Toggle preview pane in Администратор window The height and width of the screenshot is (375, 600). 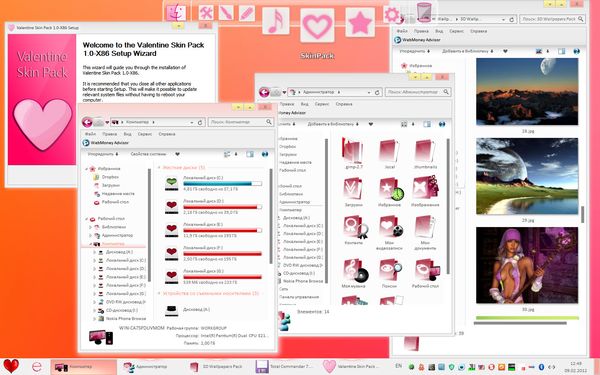pos(427,124)
